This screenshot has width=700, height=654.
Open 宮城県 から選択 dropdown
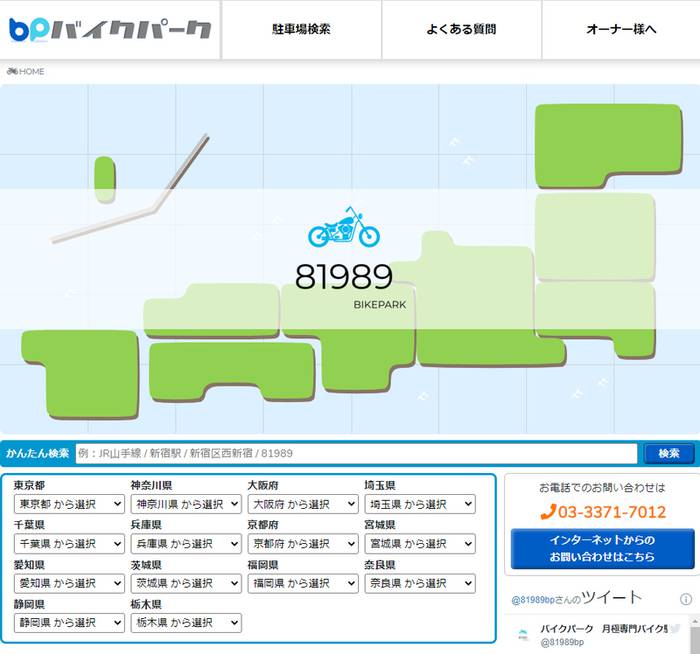(420, 544)
